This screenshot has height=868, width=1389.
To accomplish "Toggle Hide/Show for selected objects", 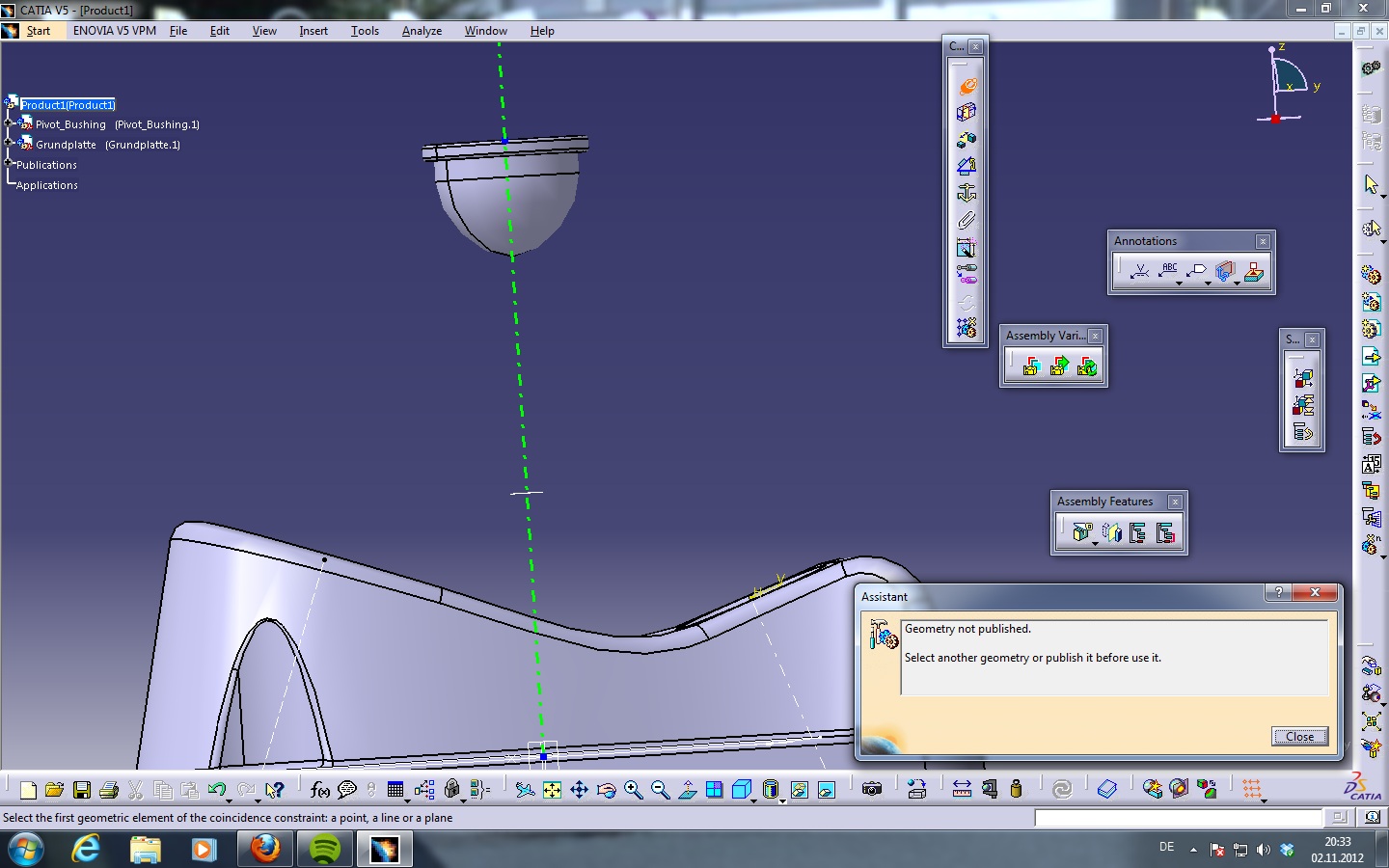I will click(800, 790).
